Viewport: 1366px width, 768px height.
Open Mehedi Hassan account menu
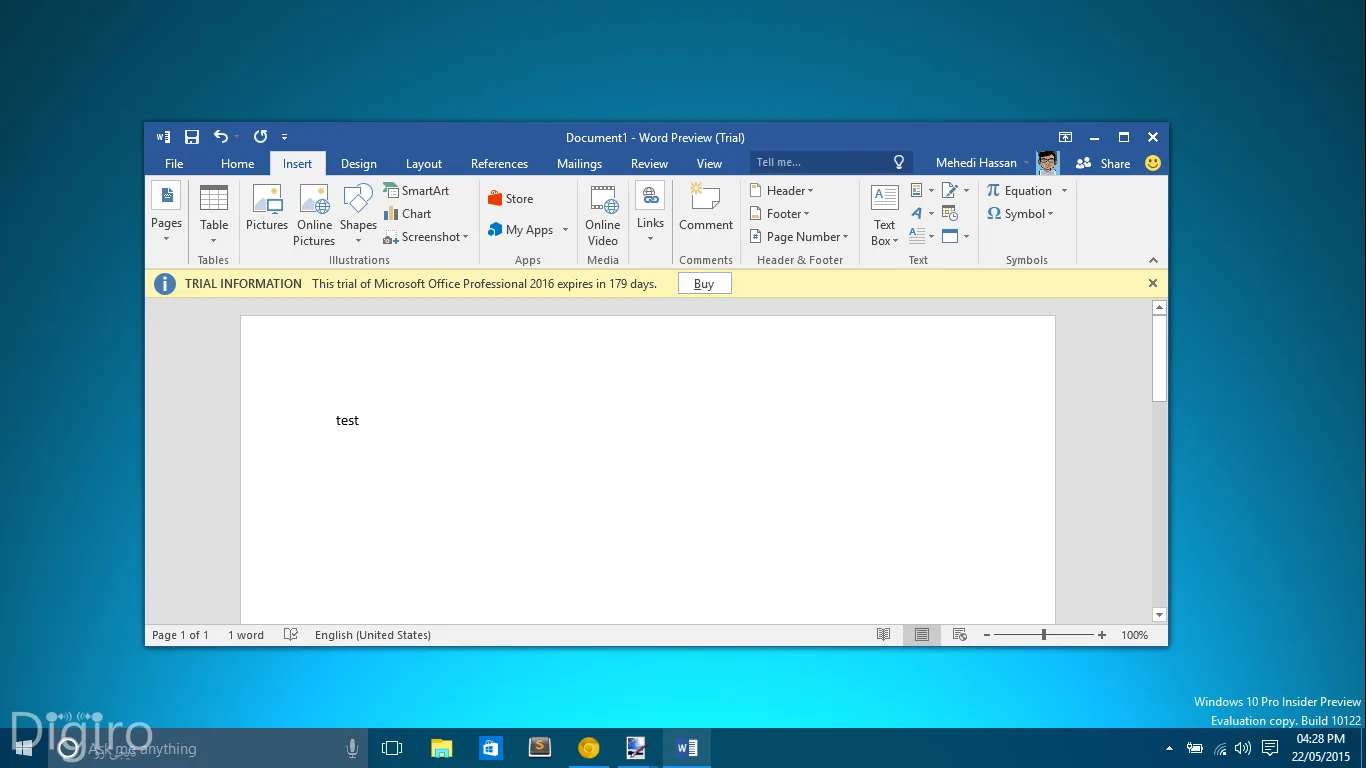coord(982,163)
